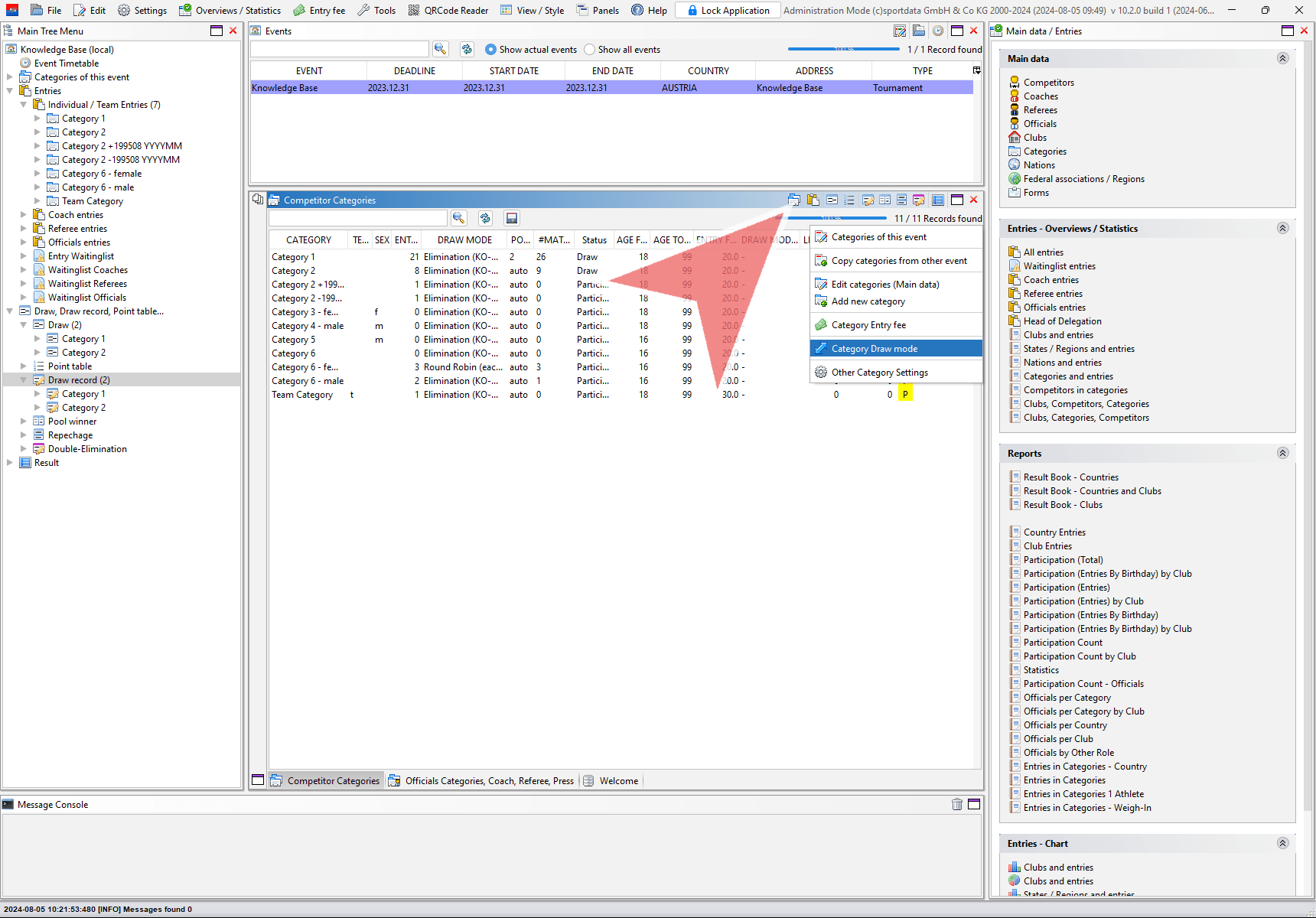The width and height of the screenshot is (1316, 918).
Task: Click the yellow 'p' cell in Team Category row
Action: [905, 395]
